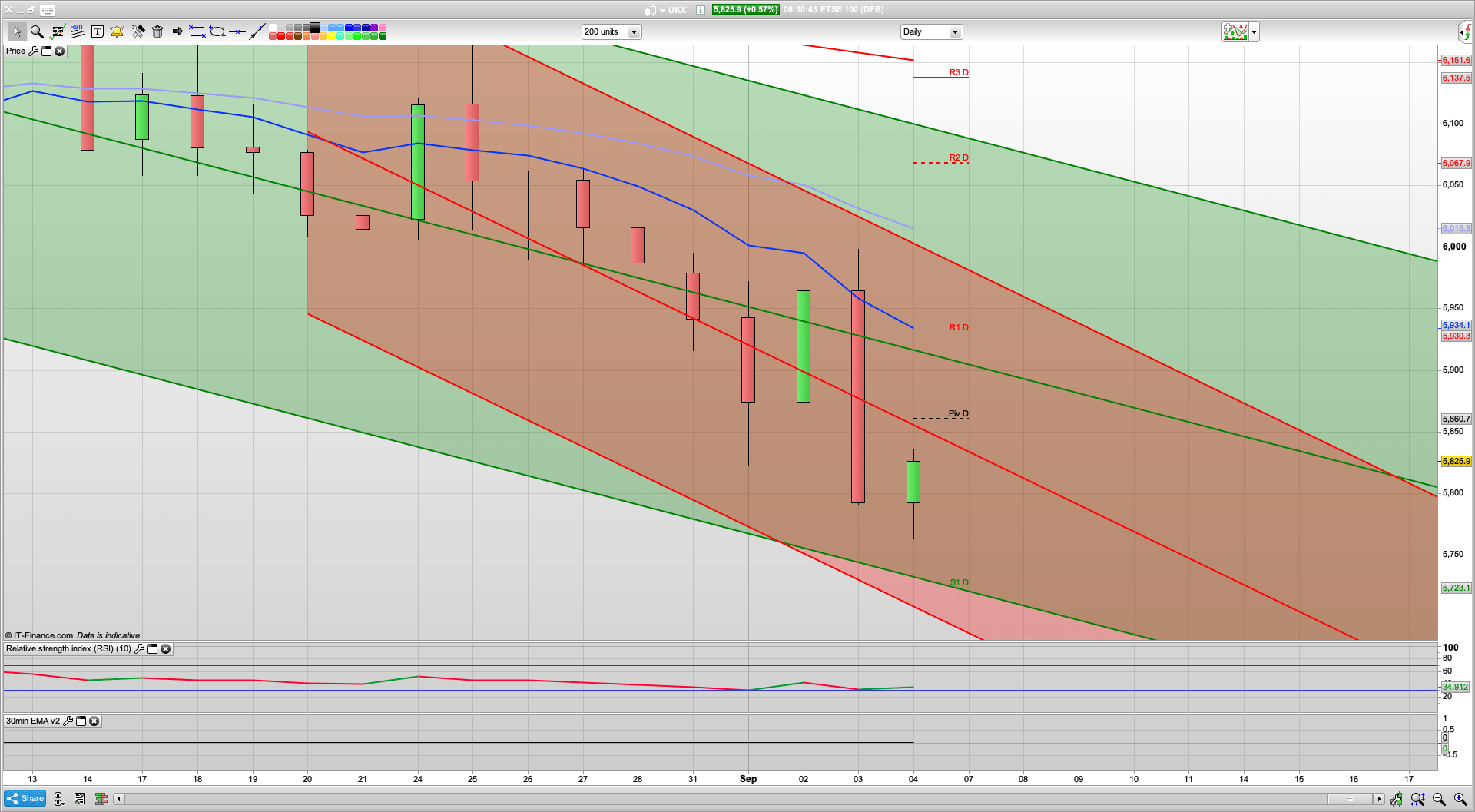Click the R1 D pivot label
Viewport: 1475px width, 812px height.
pyautogui.click(x=958, y=327)
